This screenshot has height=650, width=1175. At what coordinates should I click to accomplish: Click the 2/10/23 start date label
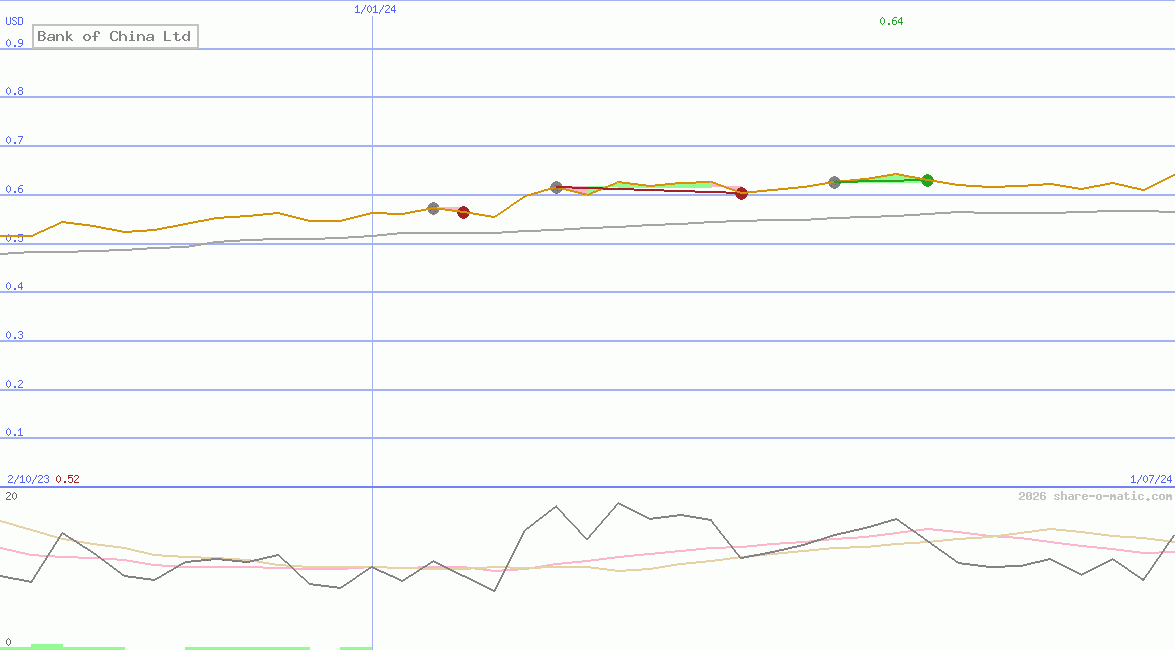click(x=28, y=479)
